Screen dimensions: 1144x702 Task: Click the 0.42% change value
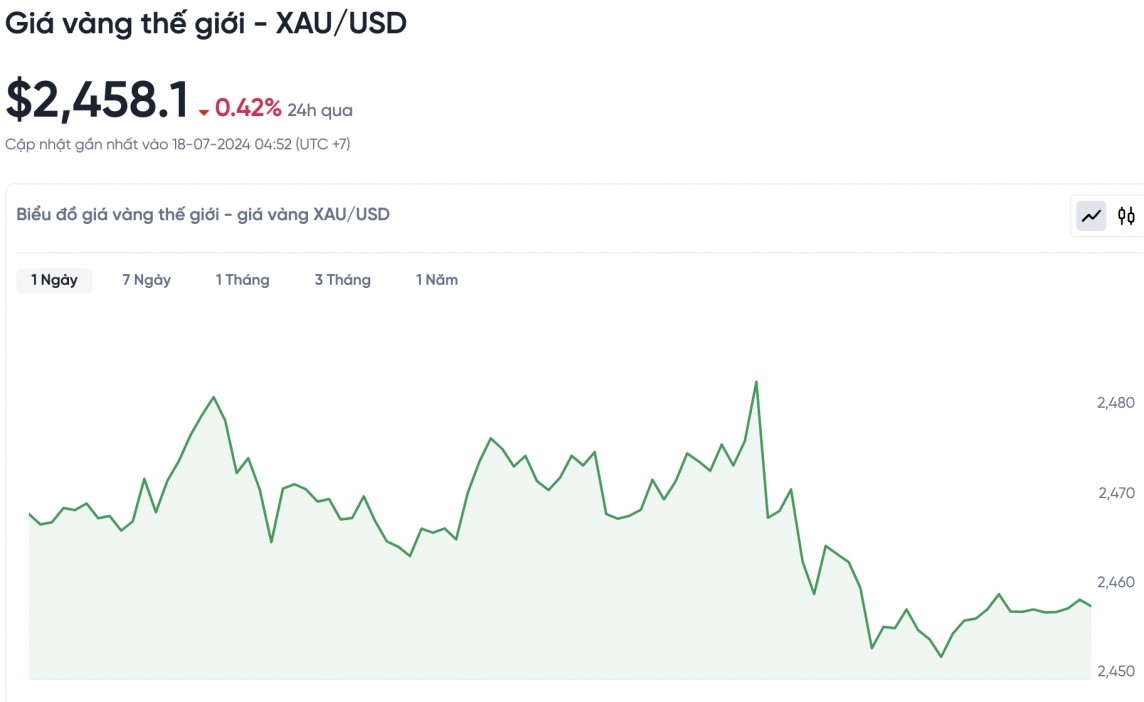[248, 108]
